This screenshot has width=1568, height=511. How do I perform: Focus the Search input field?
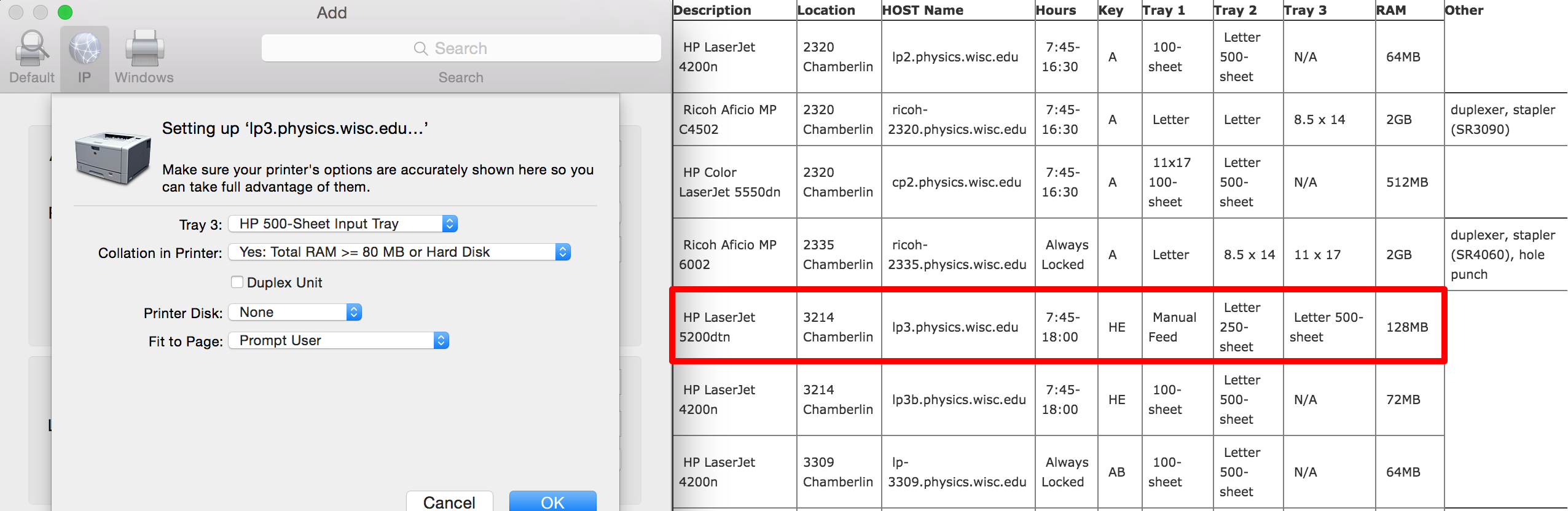[x=461, y=48]
